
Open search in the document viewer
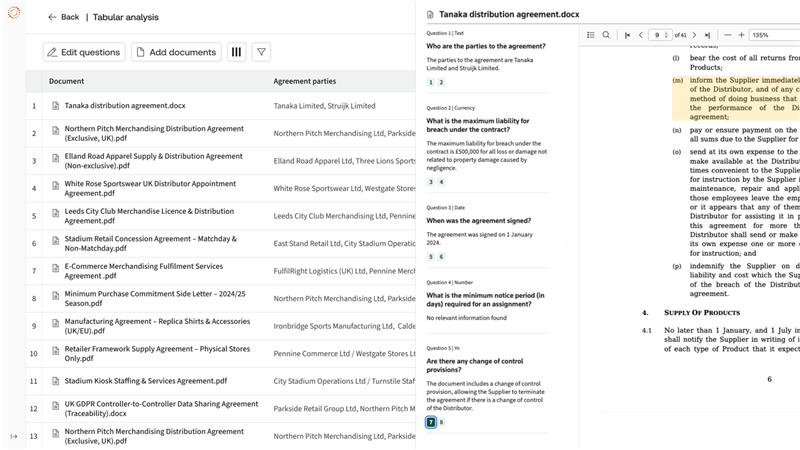tap(606, 35)
